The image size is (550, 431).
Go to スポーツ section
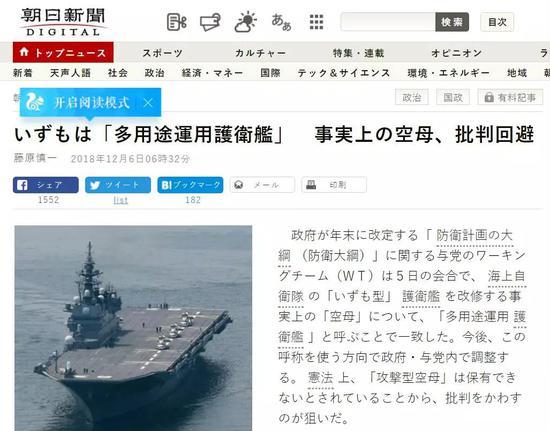[x=162, y=53]
